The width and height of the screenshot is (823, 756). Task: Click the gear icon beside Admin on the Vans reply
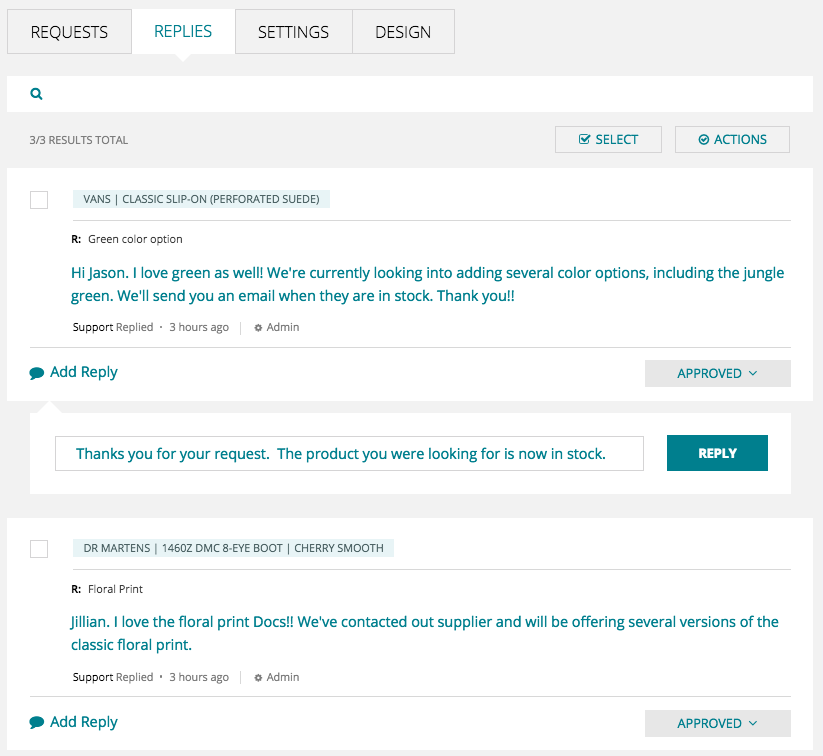click(x=258, y=328)
